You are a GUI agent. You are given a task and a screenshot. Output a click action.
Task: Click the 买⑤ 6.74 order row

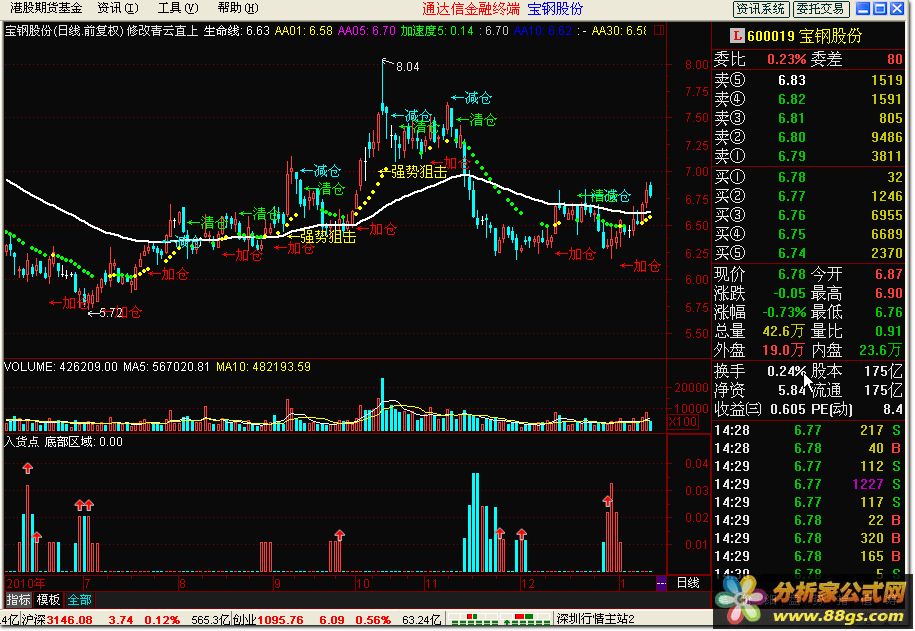(x=808, y=253)
